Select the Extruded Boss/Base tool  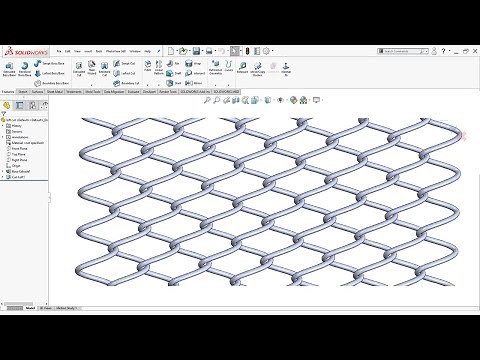pyautogui.click(x=9, y=69)
